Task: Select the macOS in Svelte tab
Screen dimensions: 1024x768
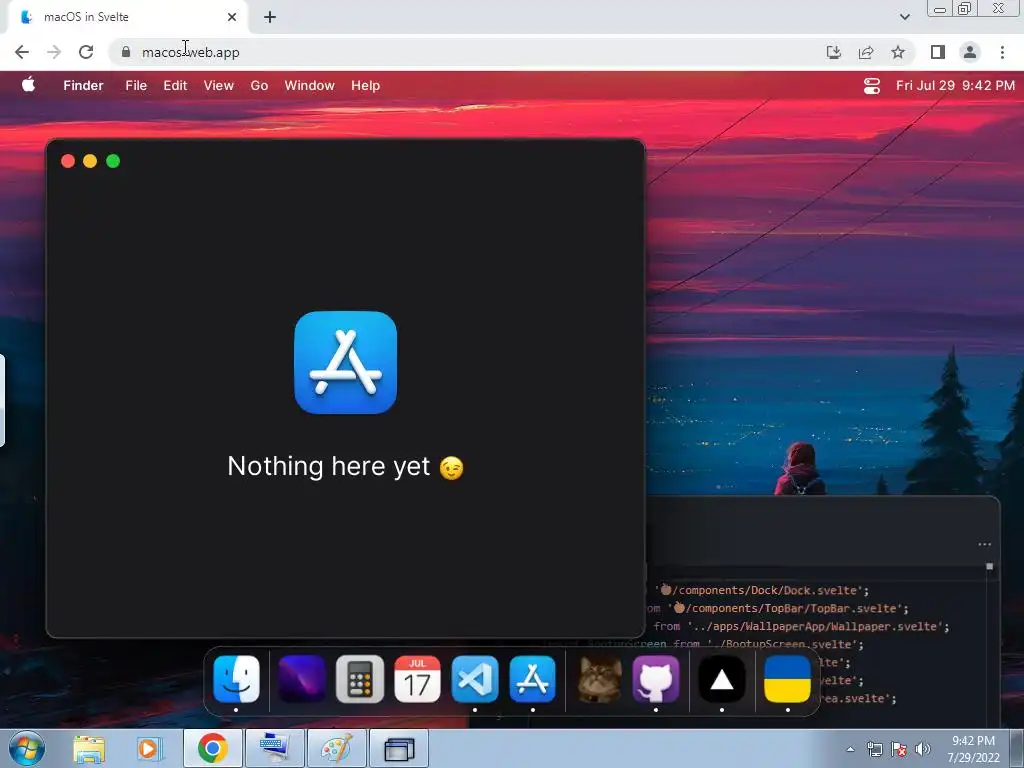Action: point(127,17)
